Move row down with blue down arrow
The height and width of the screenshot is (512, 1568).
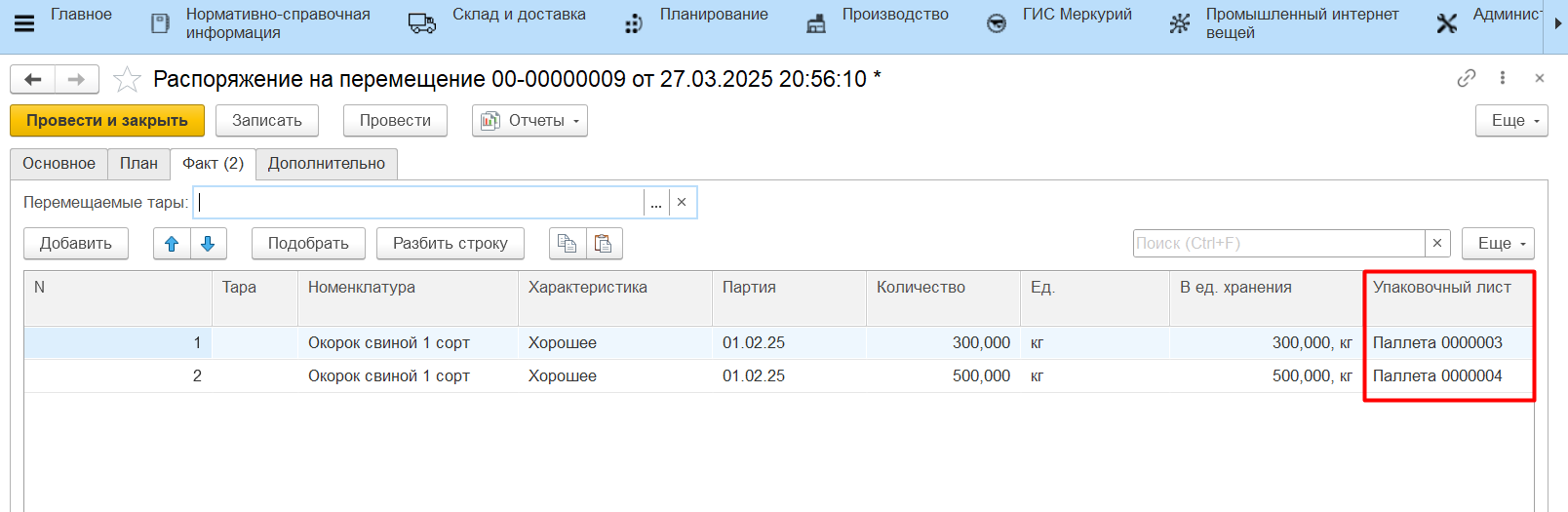208,244
